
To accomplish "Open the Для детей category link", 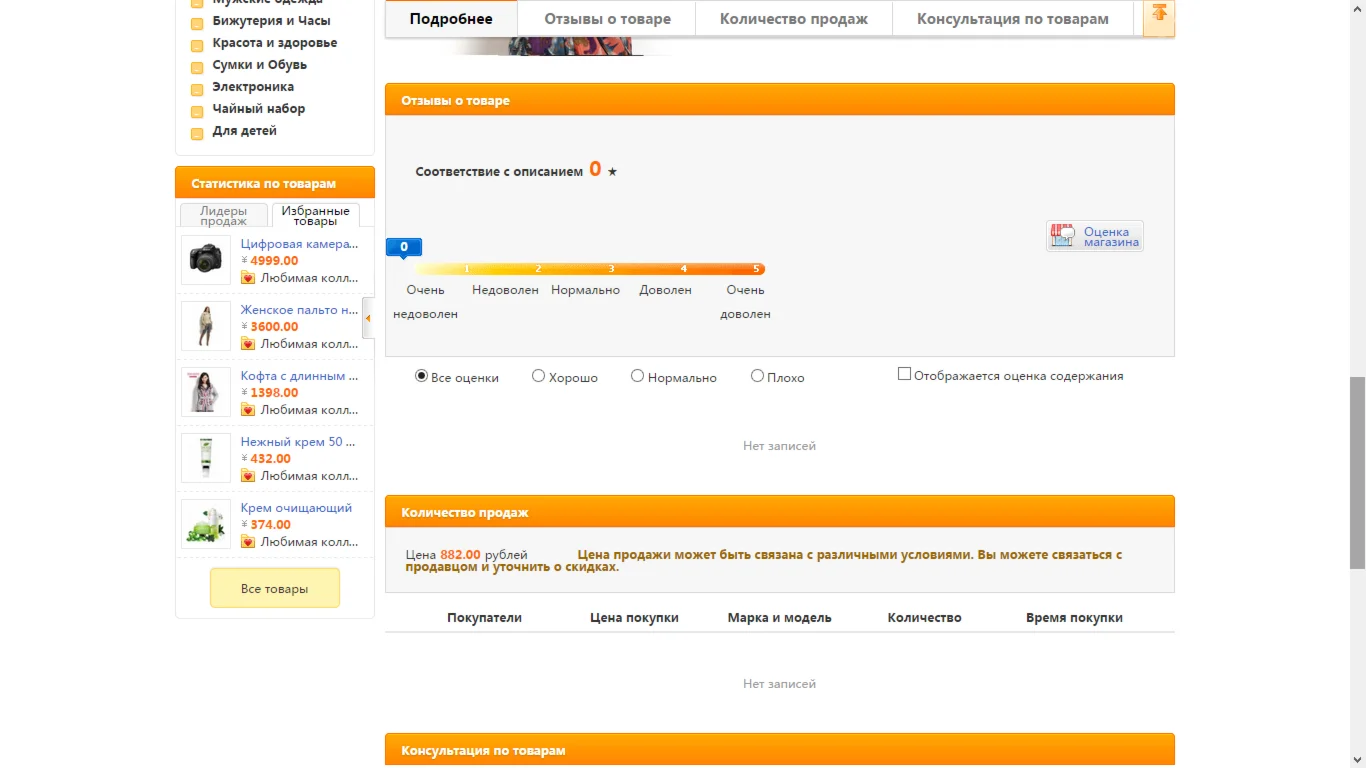I will coord(245,131).
